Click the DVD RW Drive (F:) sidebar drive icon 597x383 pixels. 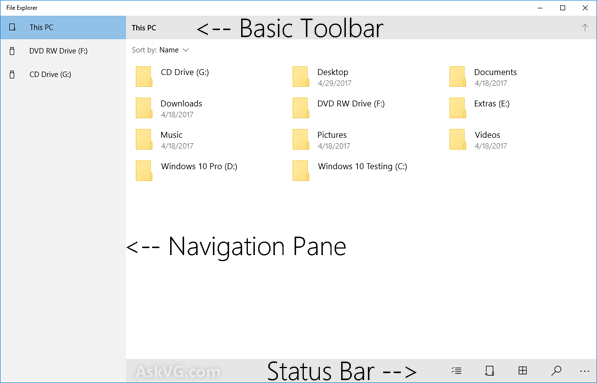[12, 51]
